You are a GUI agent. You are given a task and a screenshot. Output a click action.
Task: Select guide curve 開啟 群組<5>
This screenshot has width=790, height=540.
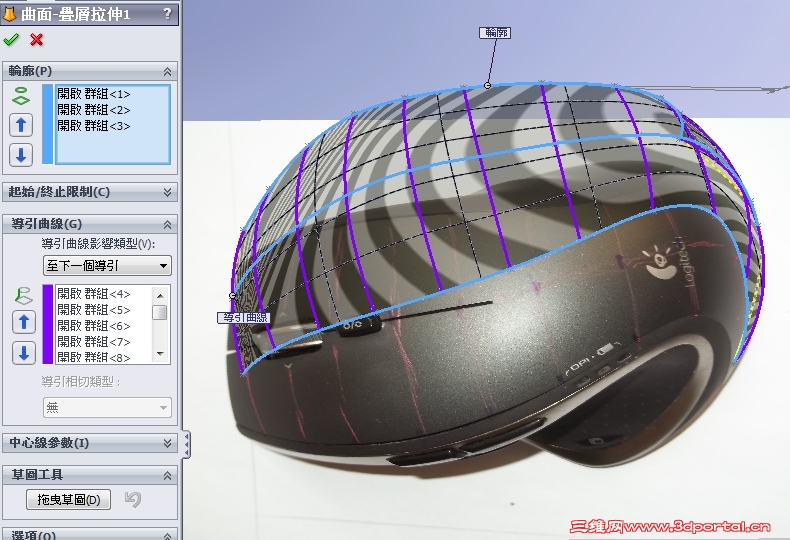[94, 310]
